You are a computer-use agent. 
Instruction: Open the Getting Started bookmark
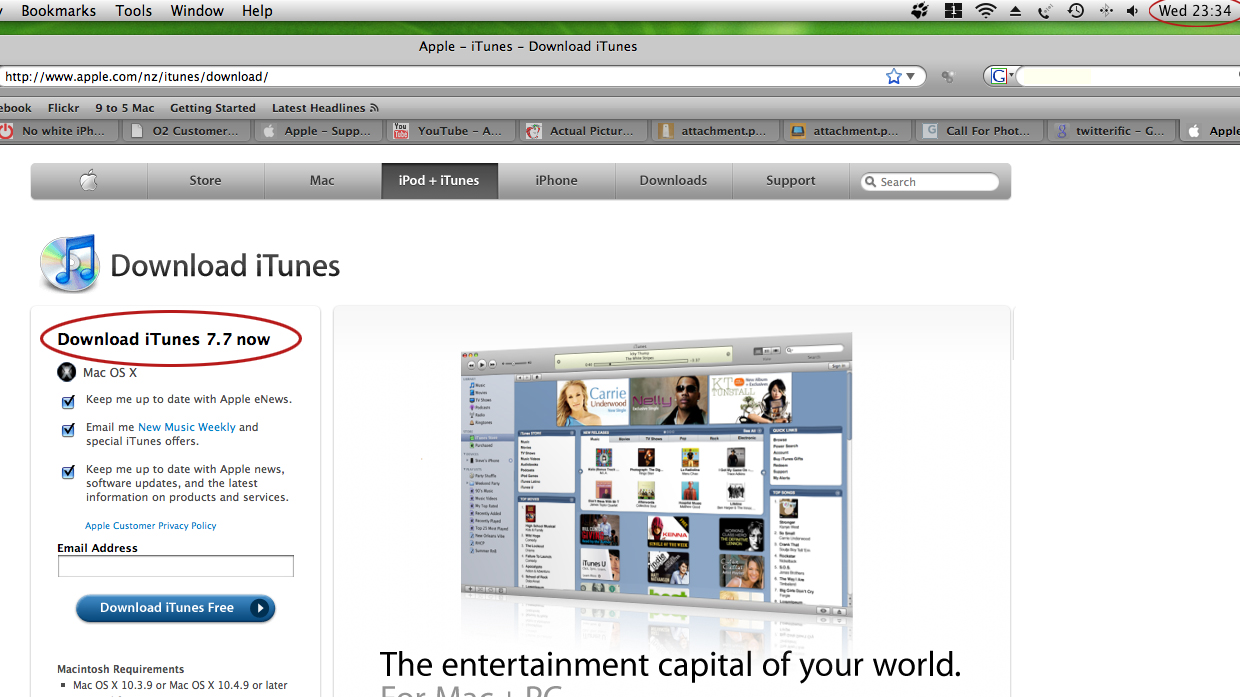[213, 108]
